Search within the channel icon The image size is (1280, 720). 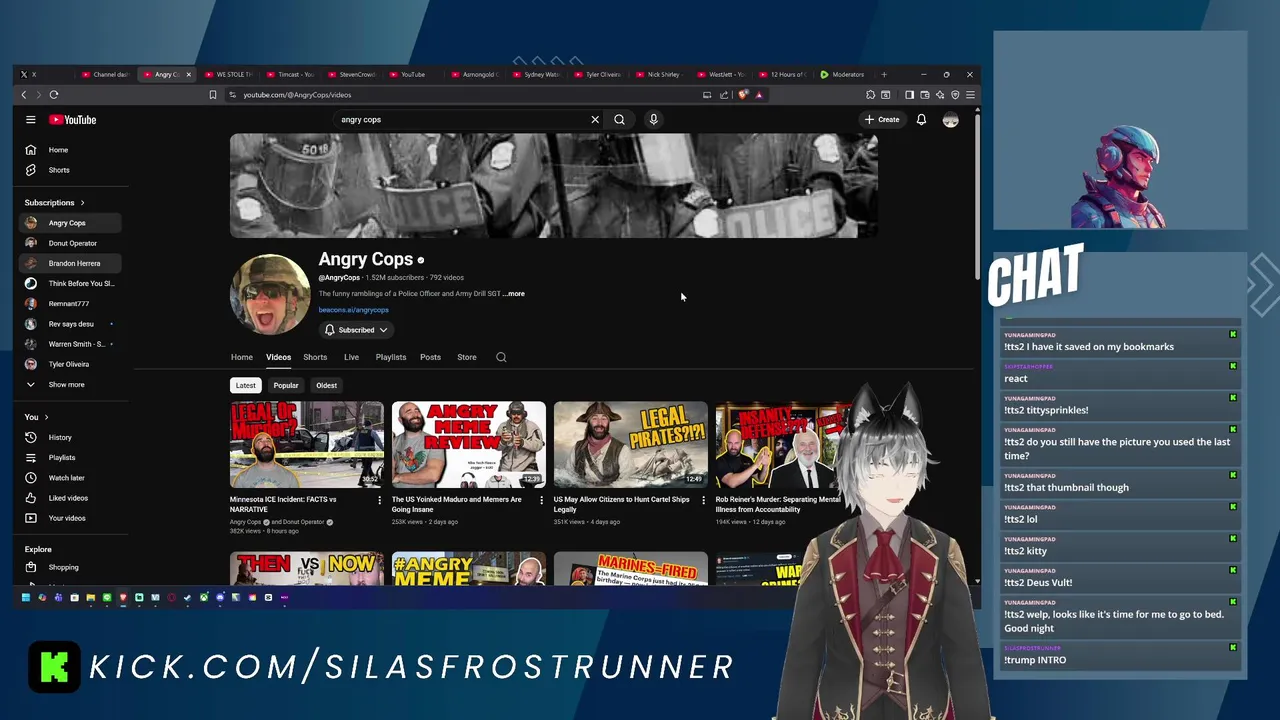click(x=501, y=357)
